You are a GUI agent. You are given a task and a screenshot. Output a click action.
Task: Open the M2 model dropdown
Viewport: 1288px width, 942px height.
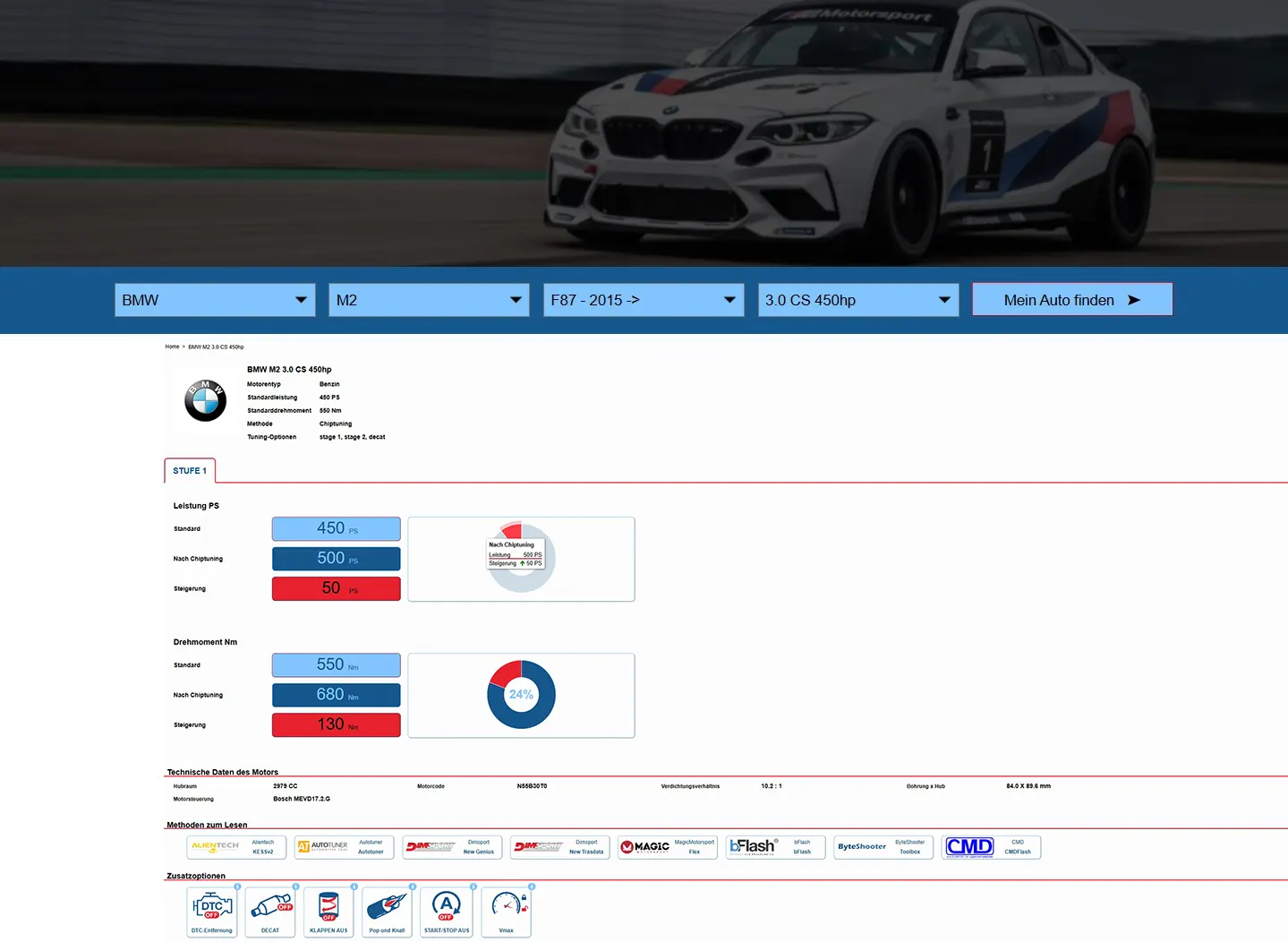(x=428, y=300)
